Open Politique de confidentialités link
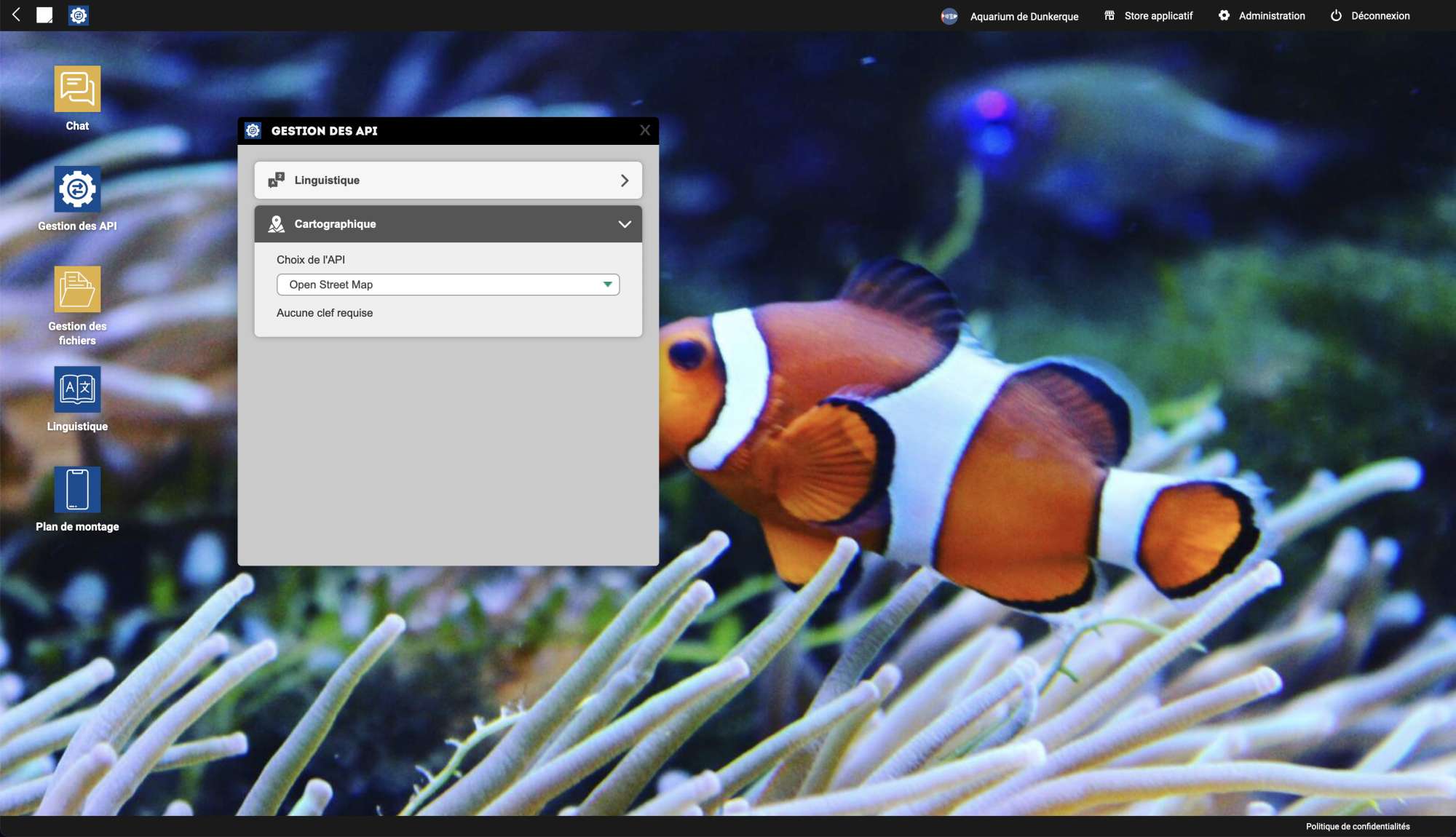 1357,827
